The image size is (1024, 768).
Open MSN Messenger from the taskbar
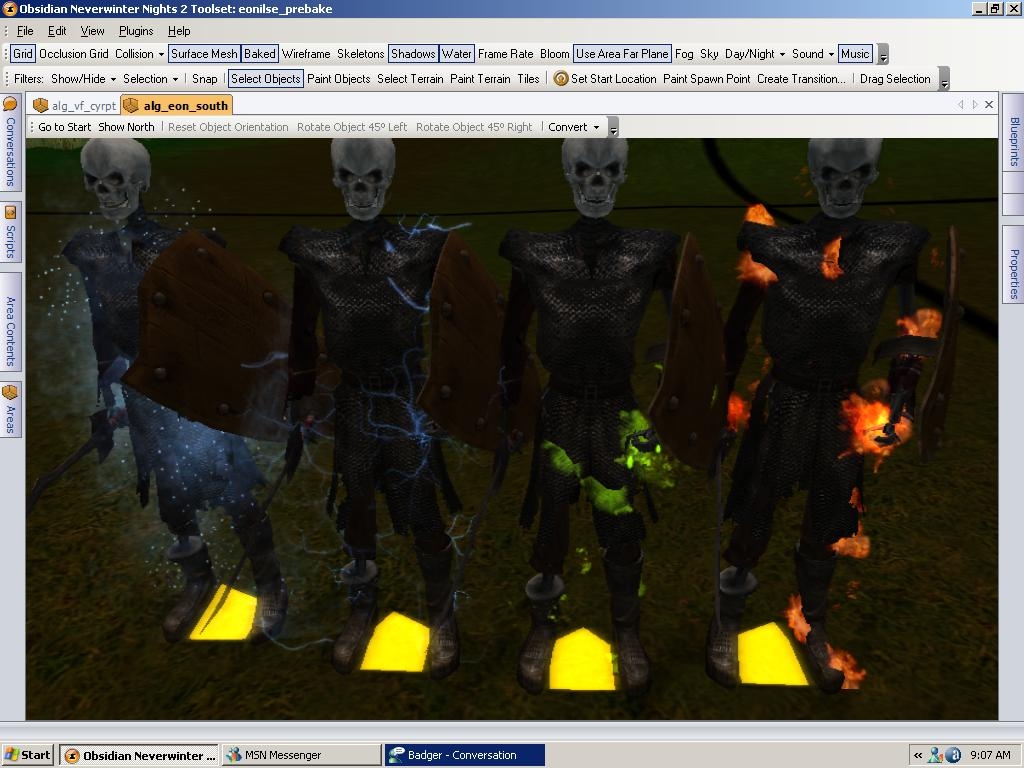[300, 755]
